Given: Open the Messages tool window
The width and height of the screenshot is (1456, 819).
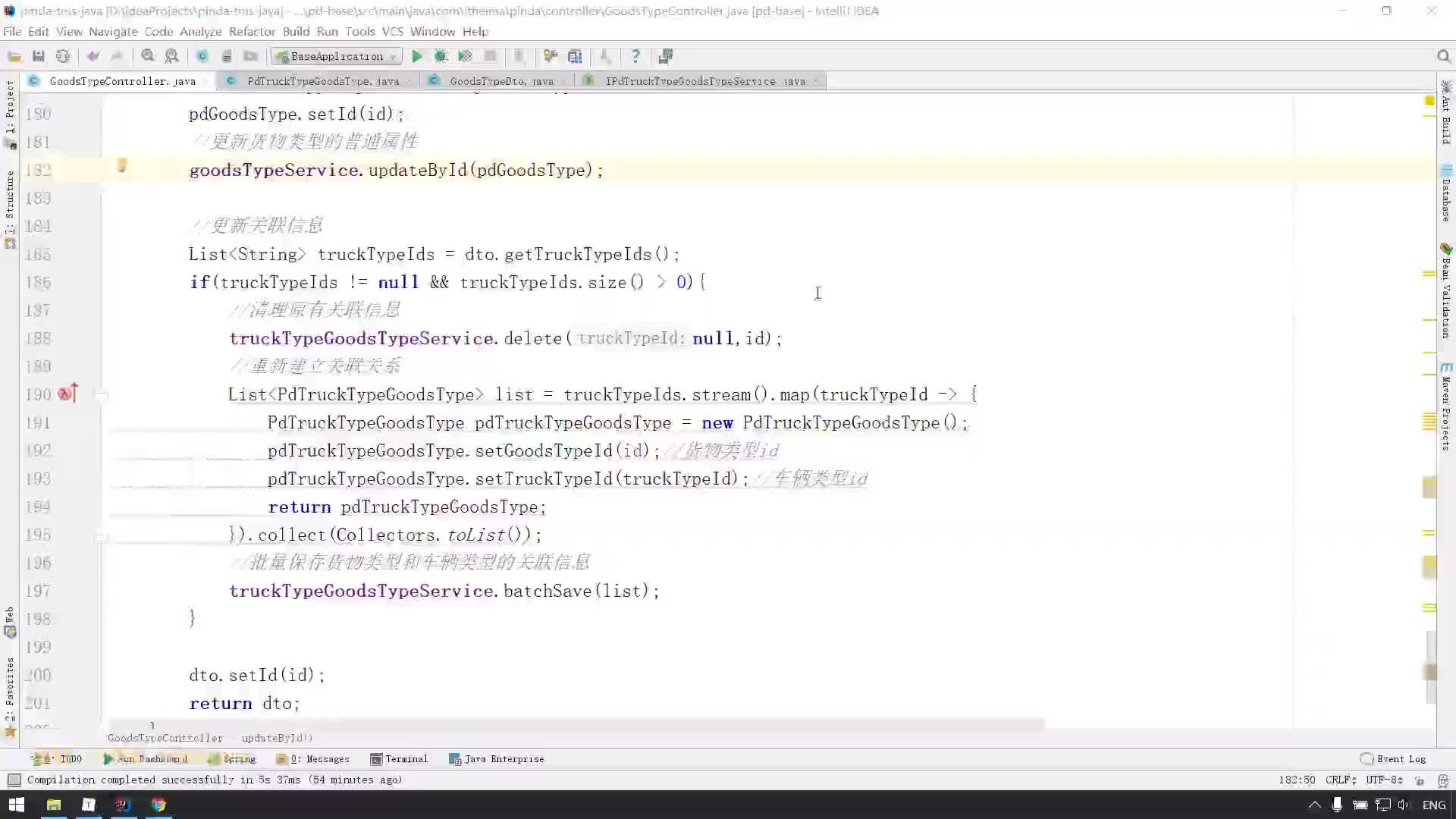Looking at the screenshot, I should pyautogui.click(x=313, y=759).
